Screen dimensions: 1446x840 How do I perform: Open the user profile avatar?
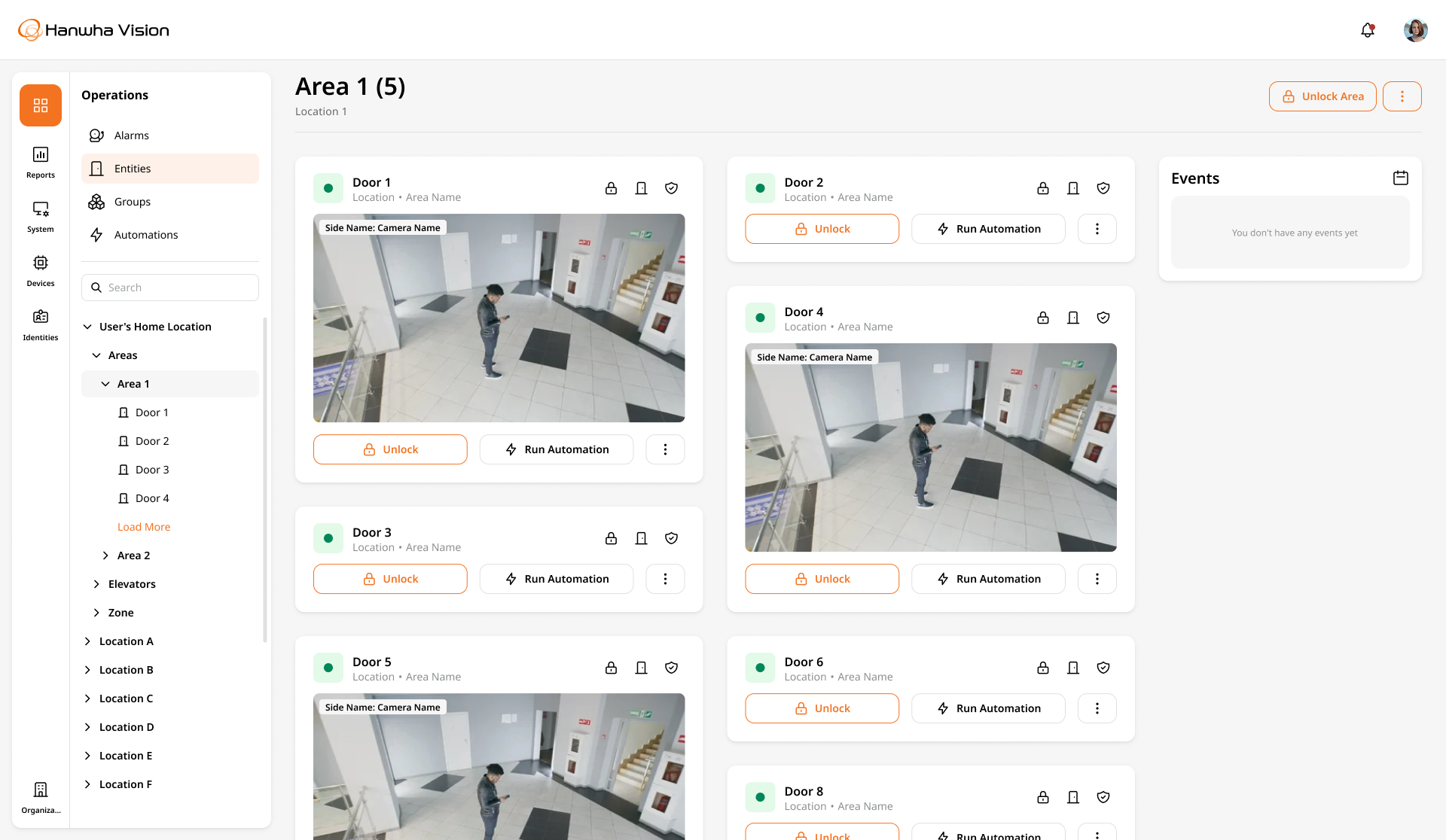point(1416,30)
